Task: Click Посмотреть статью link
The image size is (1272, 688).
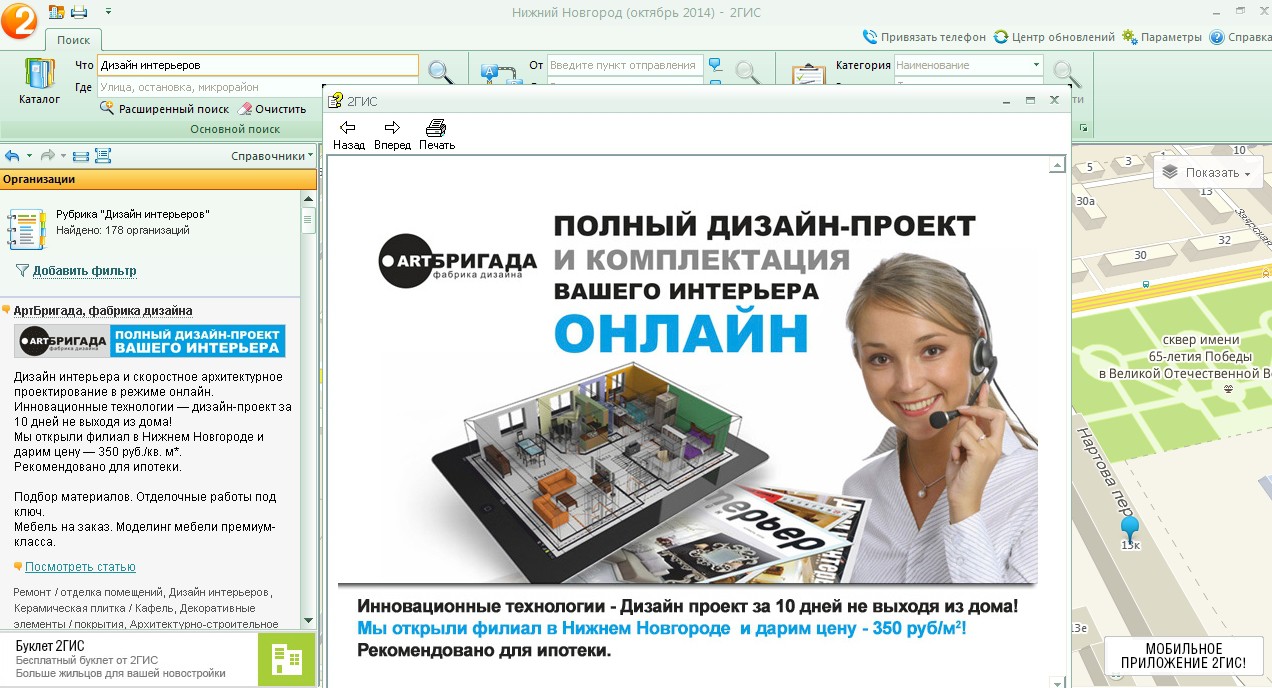Action: click(x=80, y=567)
